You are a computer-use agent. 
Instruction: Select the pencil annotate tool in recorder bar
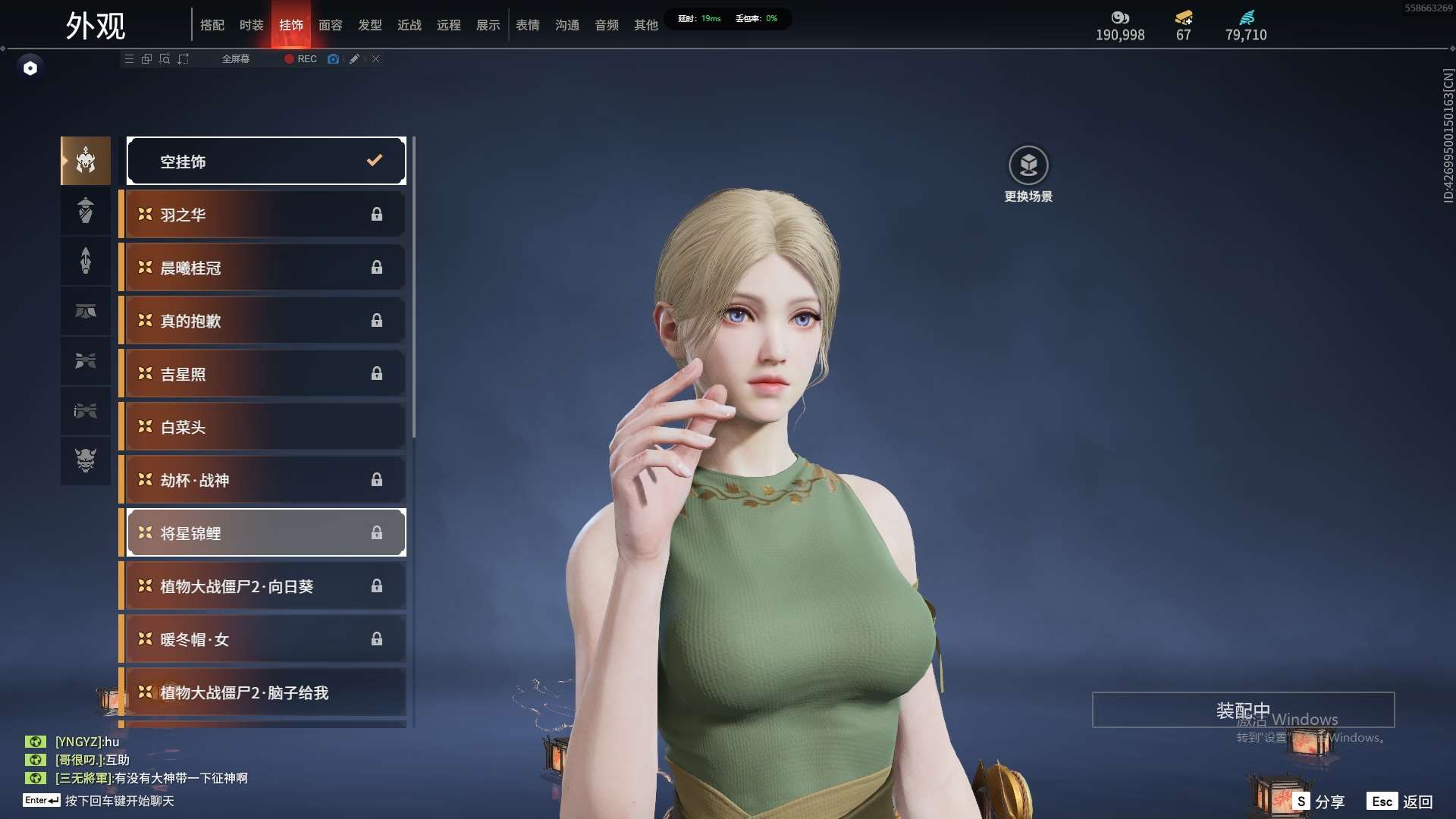(x=354, y=59)
